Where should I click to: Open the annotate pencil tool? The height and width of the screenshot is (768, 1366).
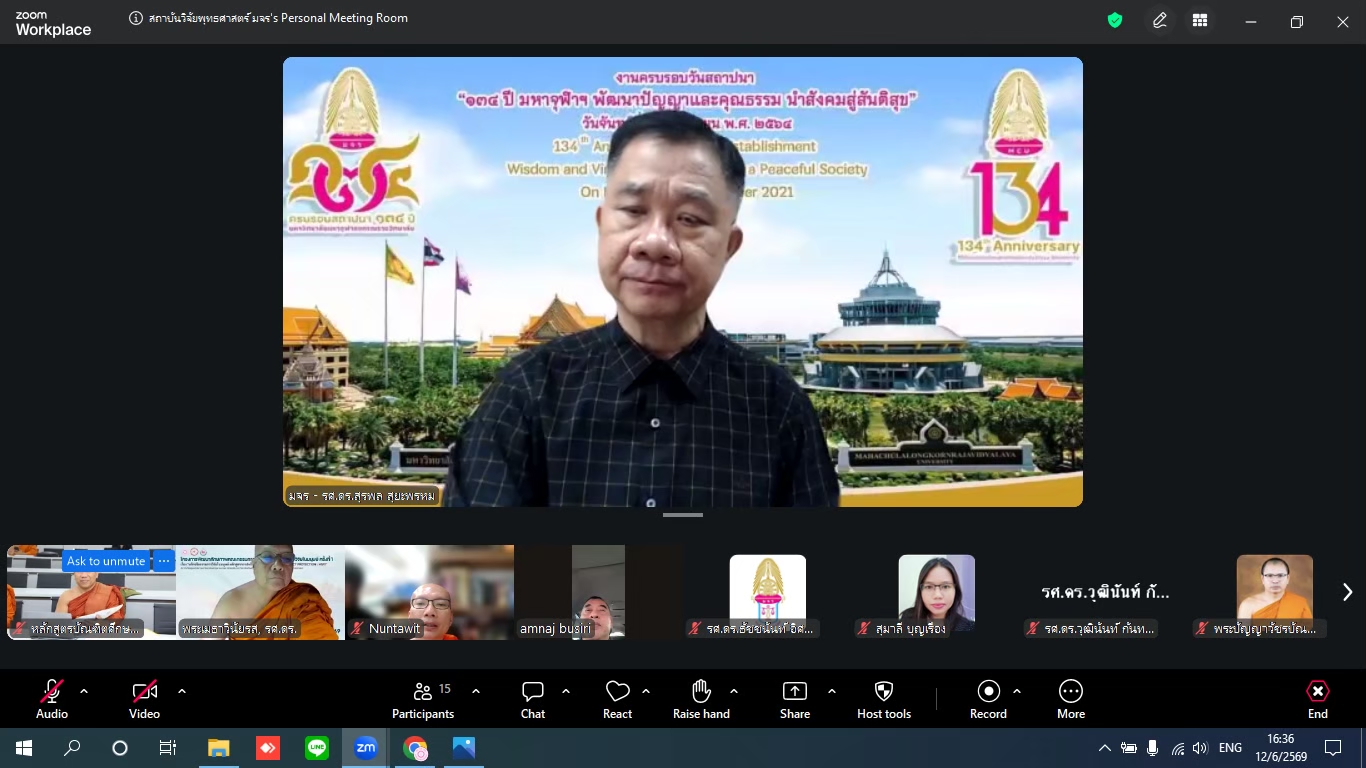coord(1160,20)
